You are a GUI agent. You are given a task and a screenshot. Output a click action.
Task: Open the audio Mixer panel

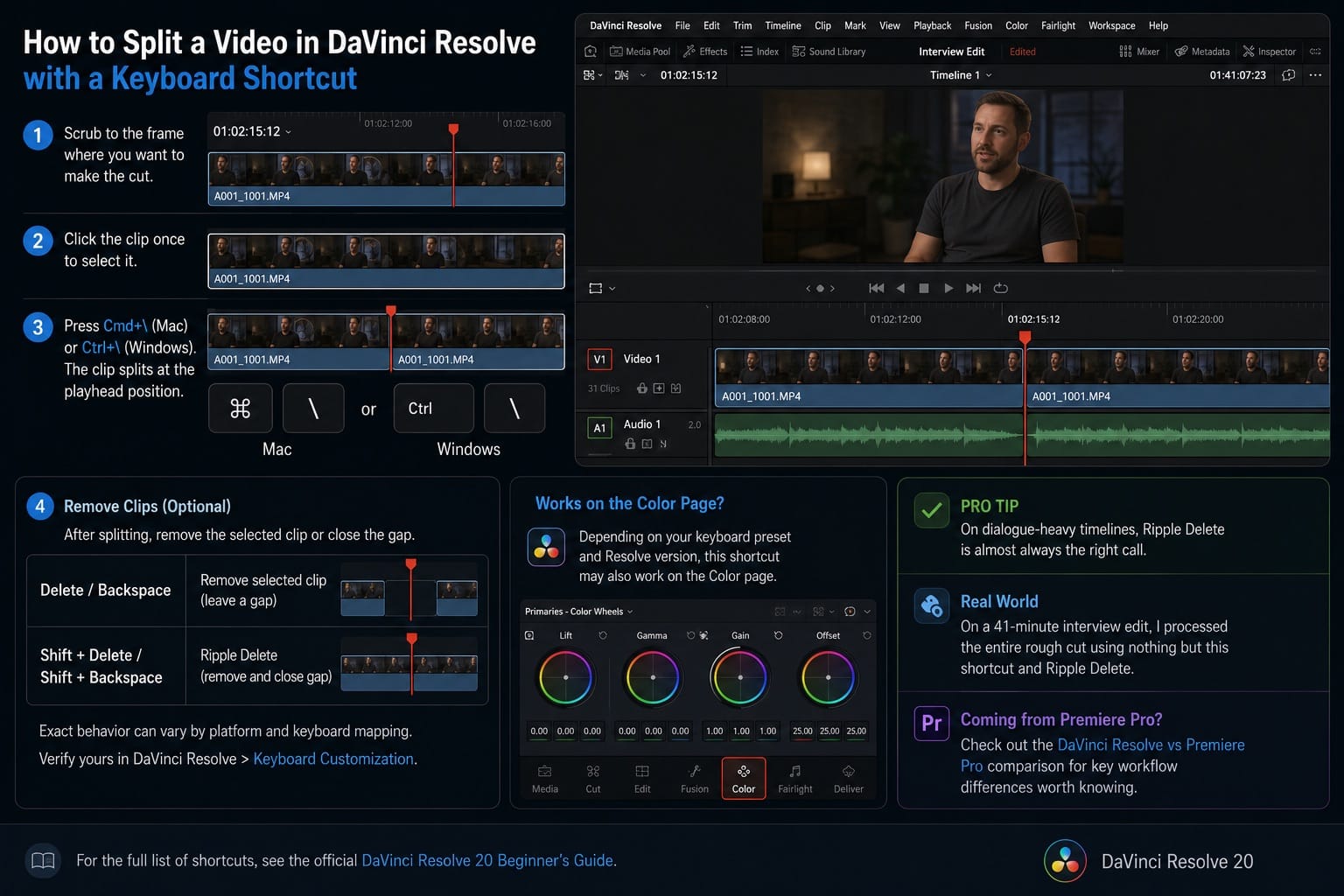[1139, 52]
